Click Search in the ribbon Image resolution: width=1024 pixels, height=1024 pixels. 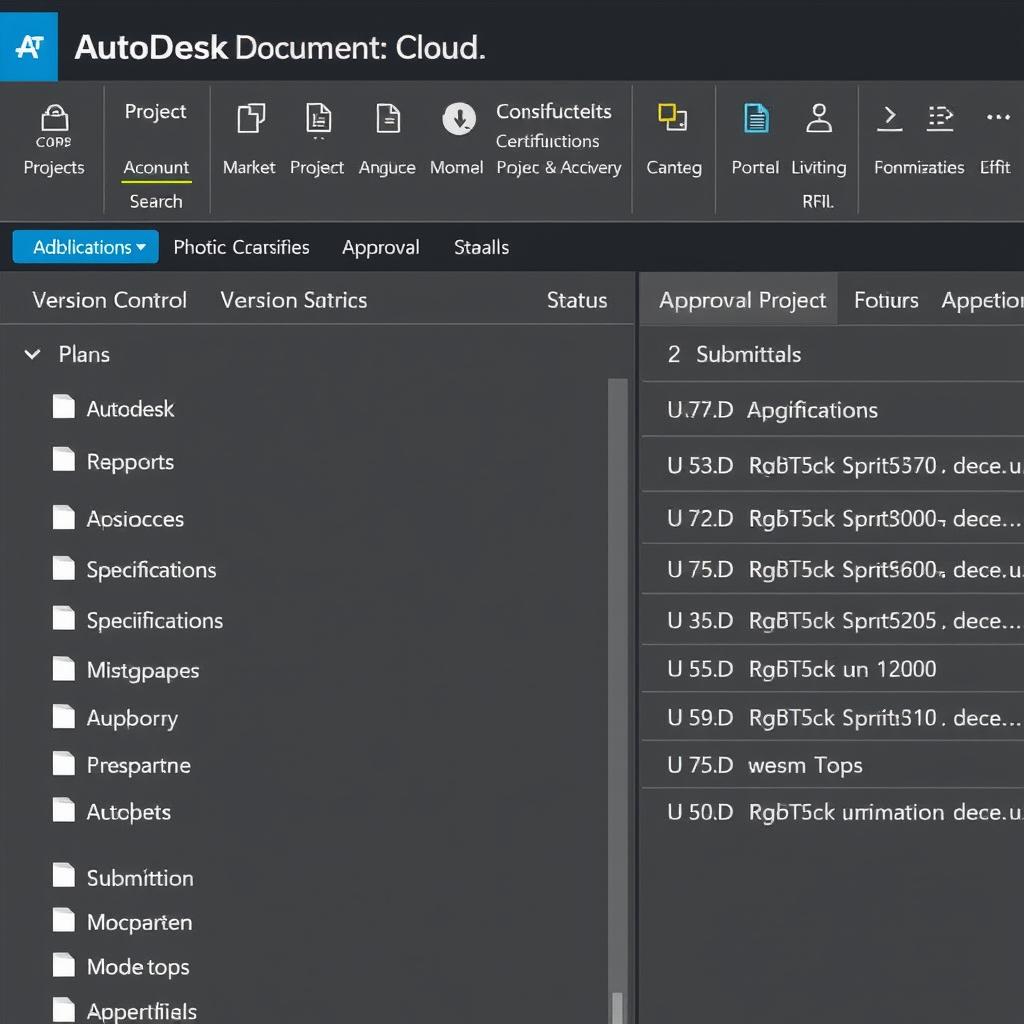click(156, 201)
